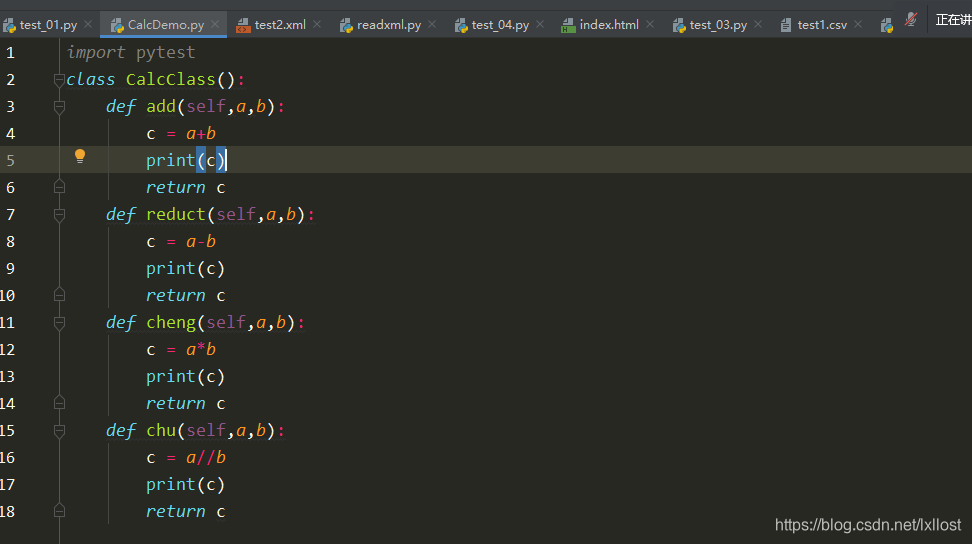Close the CalcDemo.py tab
The height and width of the screenshot is (544, 972).
tap(215, 24)
